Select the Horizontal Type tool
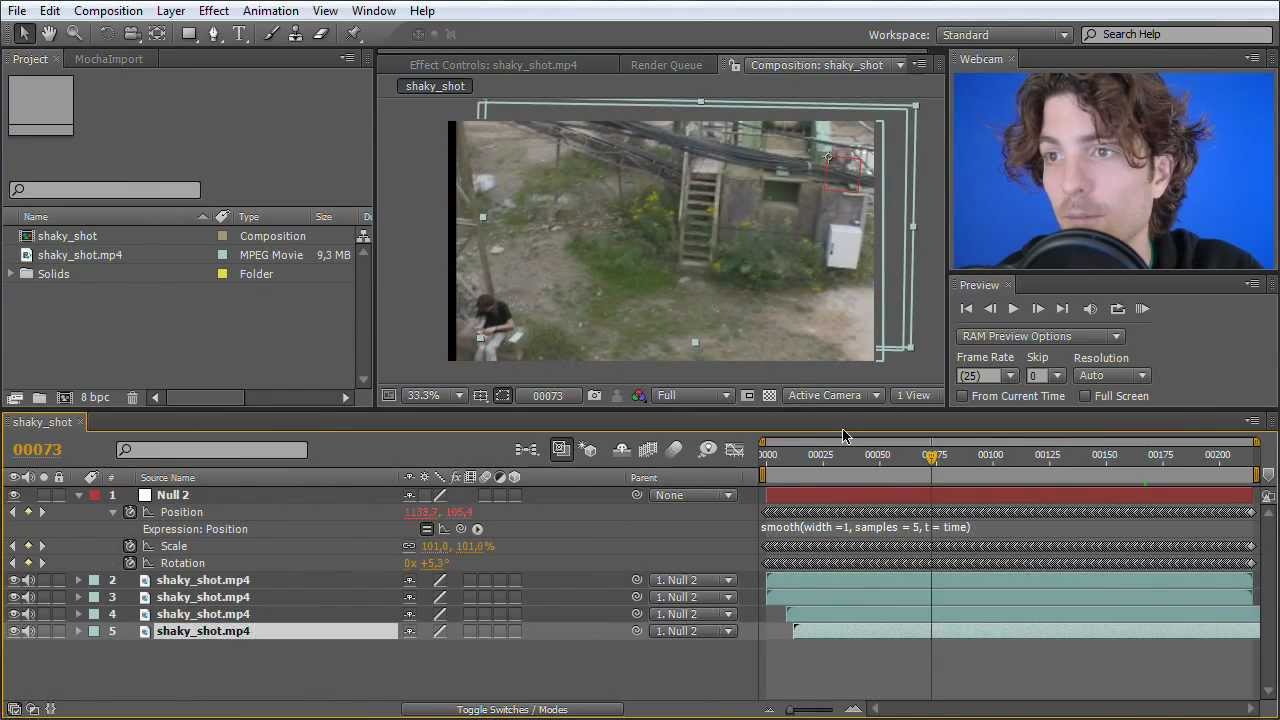 pyautogui.click(x=240, y=34)
